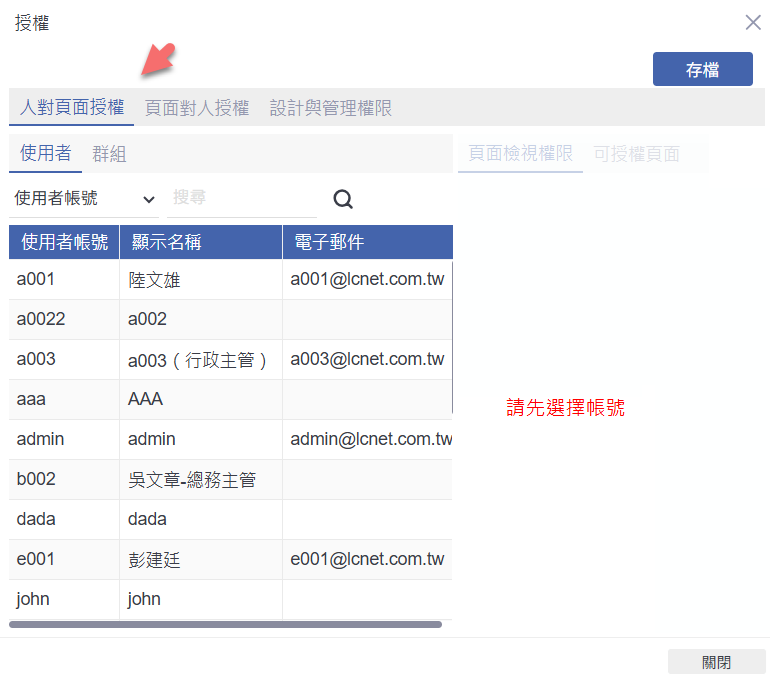
Task: Sort by 使用者帳號 column header
Action: click(x=64, y=242)
